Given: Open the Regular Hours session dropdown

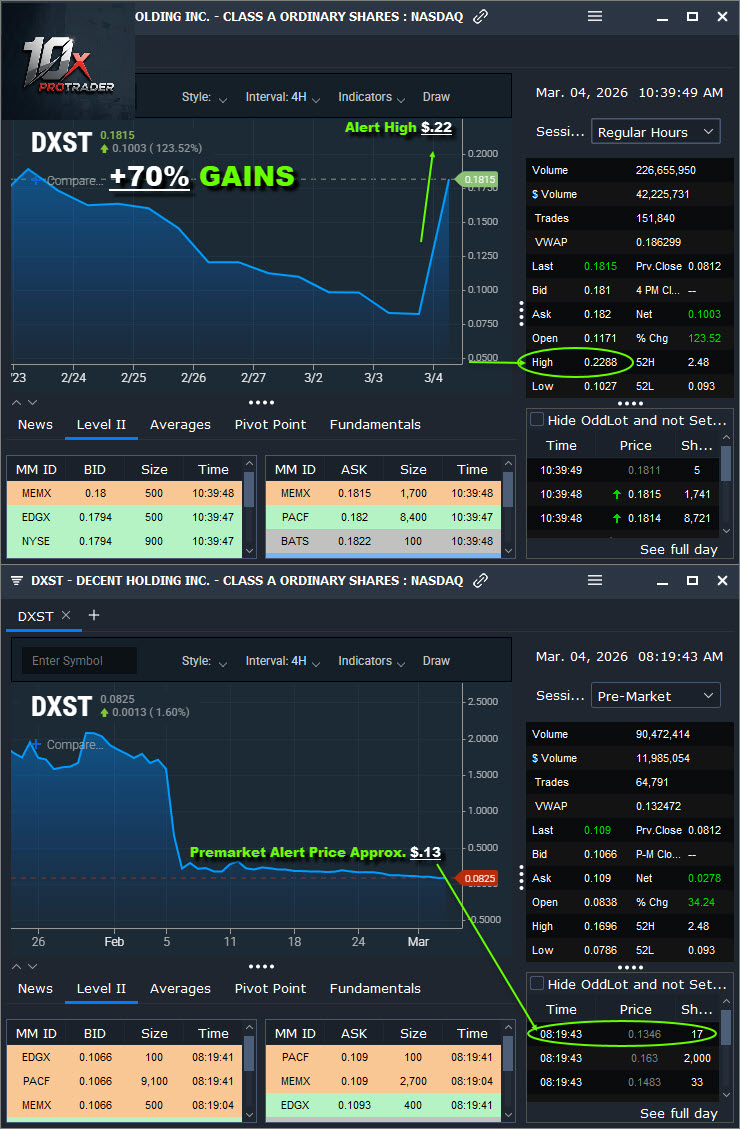Looking at the screenshot, I should 656,132.
